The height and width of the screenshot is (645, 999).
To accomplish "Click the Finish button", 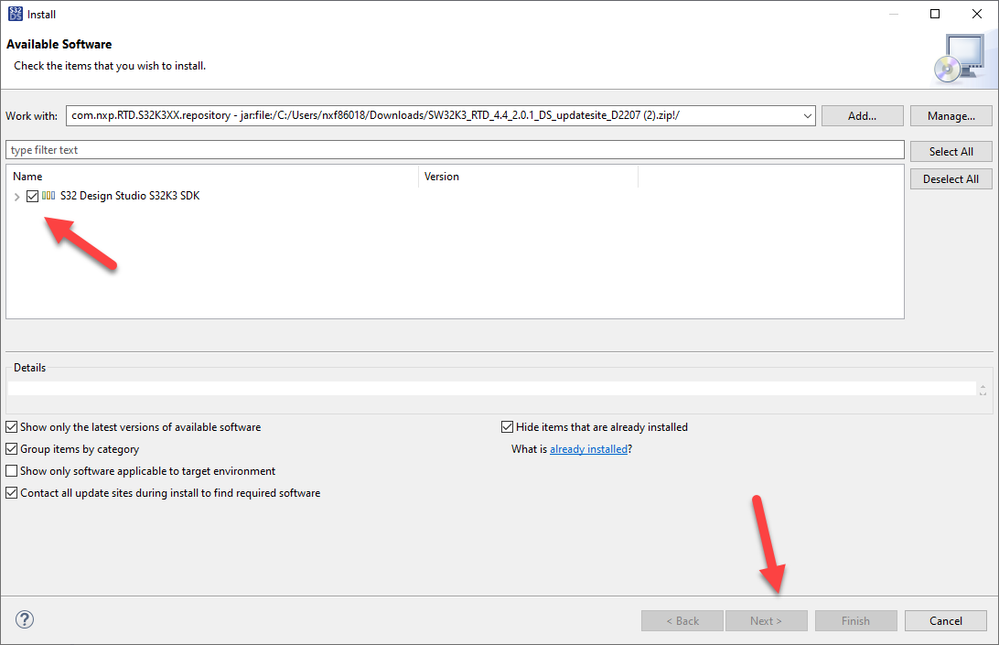I will coord(856,621).
